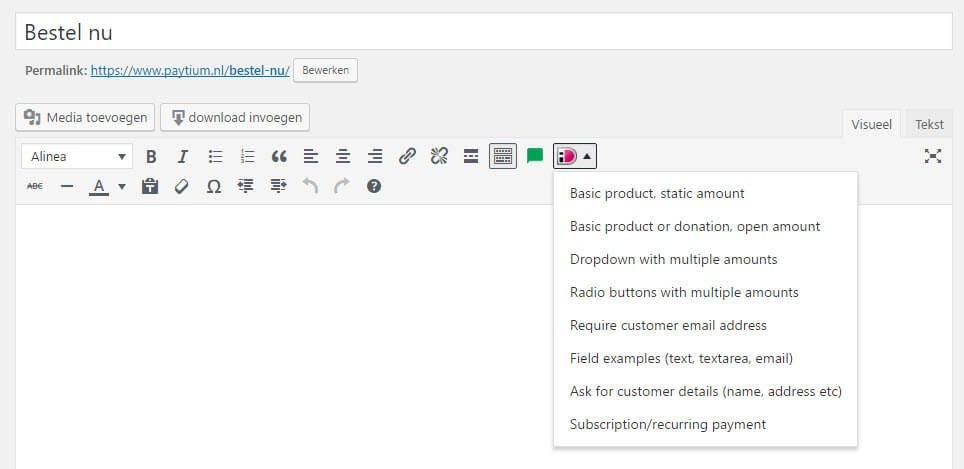Increase the indent
The width and height of the screenshot is (964, 469).
[278, 186]
